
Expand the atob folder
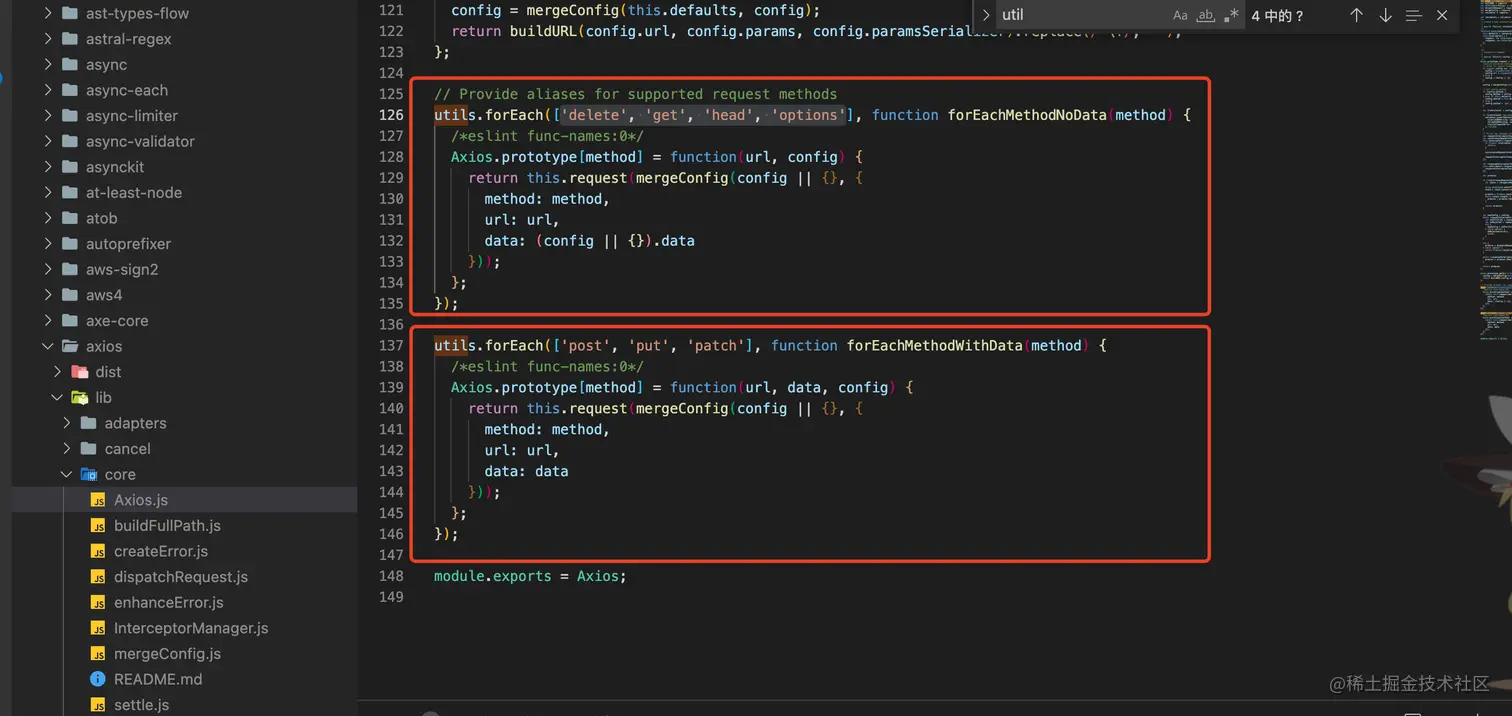coord(47,218)
